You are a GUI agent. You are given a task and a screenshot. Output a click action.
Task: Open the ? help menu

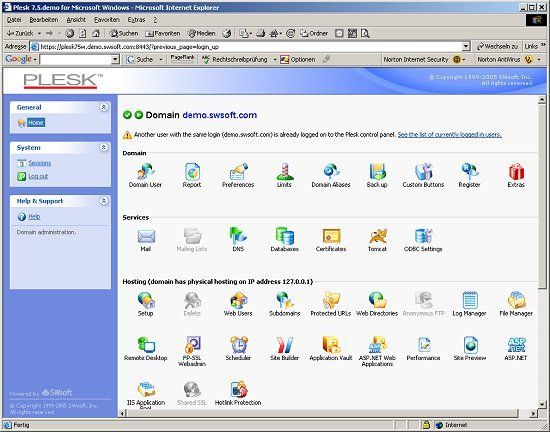(155, 20)
